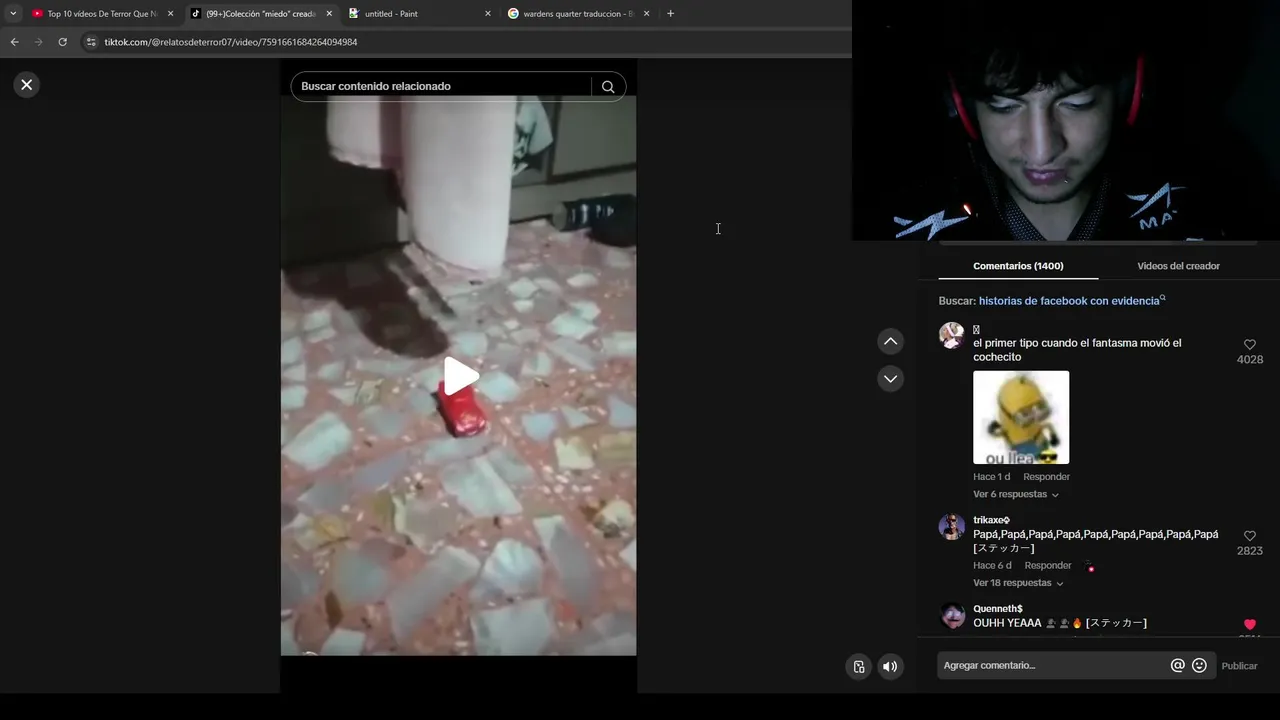Screen dimensions: 1280x720
Task: Play the paused video
Action: pyautogui.click(x=460, y=376)
